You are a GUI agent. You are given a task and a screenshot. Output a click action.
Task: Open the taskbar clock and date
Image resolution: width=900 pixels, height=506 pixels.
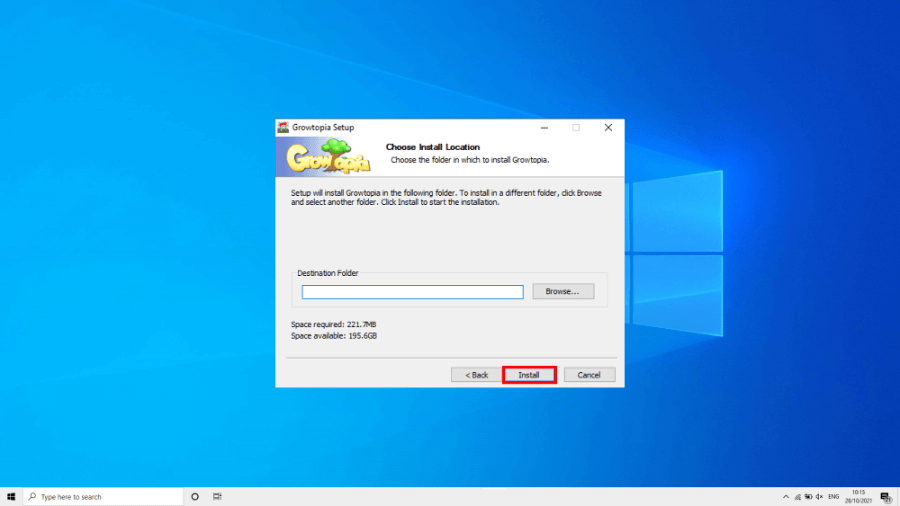point(858,497)
